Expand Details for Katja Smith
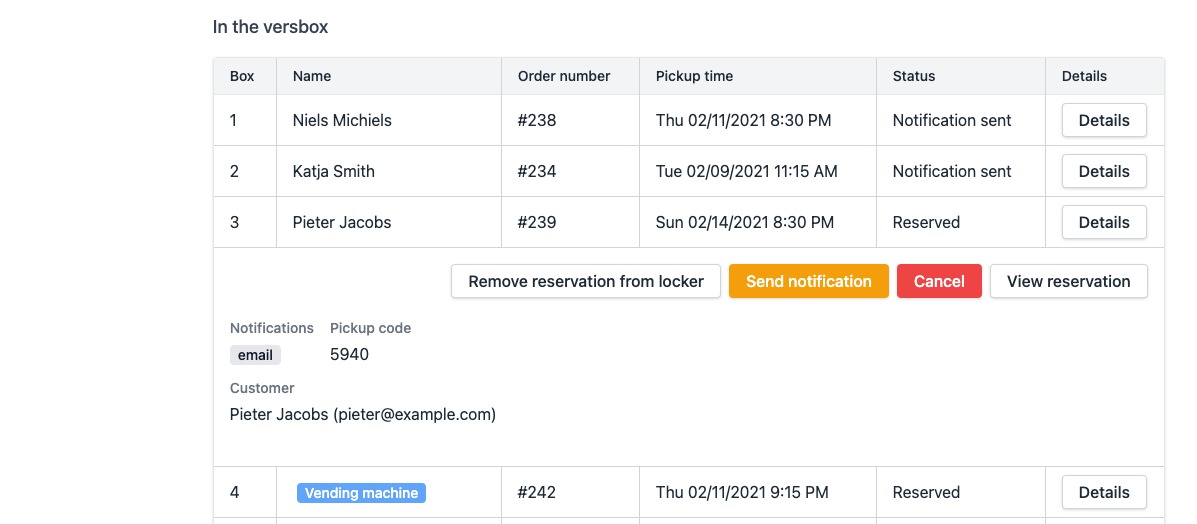The image size is (1197, 524). (x=1104, y=171)
